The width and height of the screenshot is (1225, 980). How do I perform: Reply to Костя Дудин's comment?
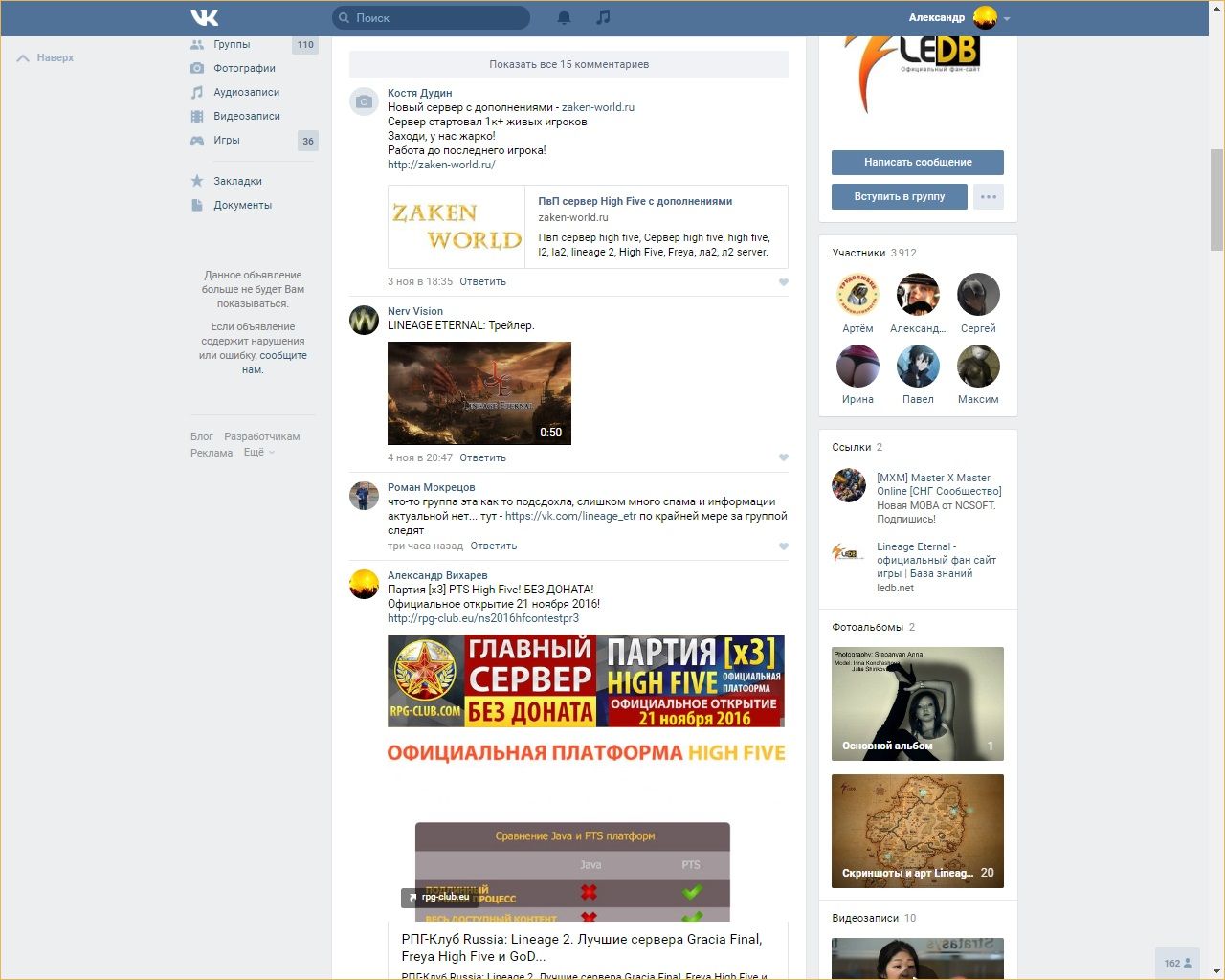pyautogui.click(x=482, y=282)
